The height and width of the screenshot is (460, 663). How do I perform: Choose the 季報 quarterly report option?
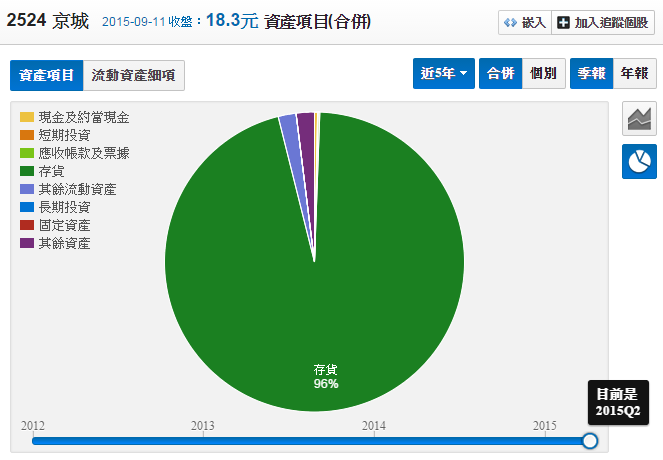[x=591, y=74]
